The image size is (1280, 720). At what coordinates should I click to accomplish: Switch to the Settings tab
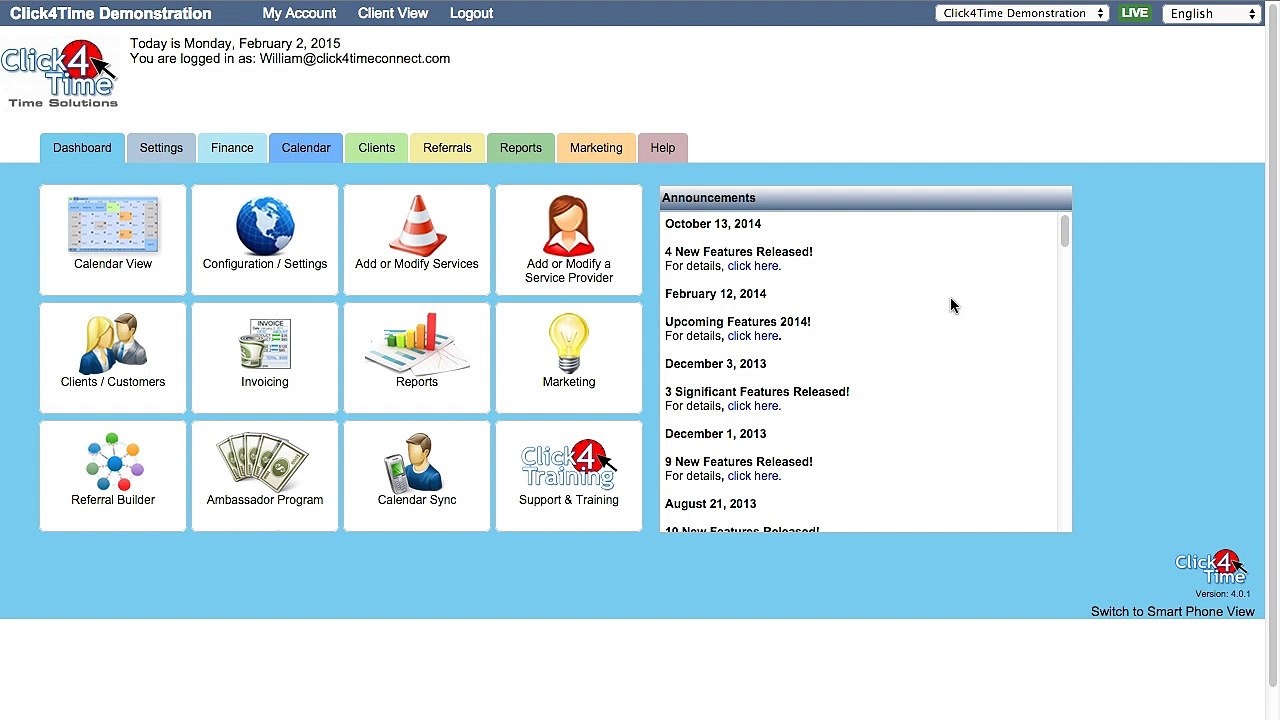[x=161, y=148]
